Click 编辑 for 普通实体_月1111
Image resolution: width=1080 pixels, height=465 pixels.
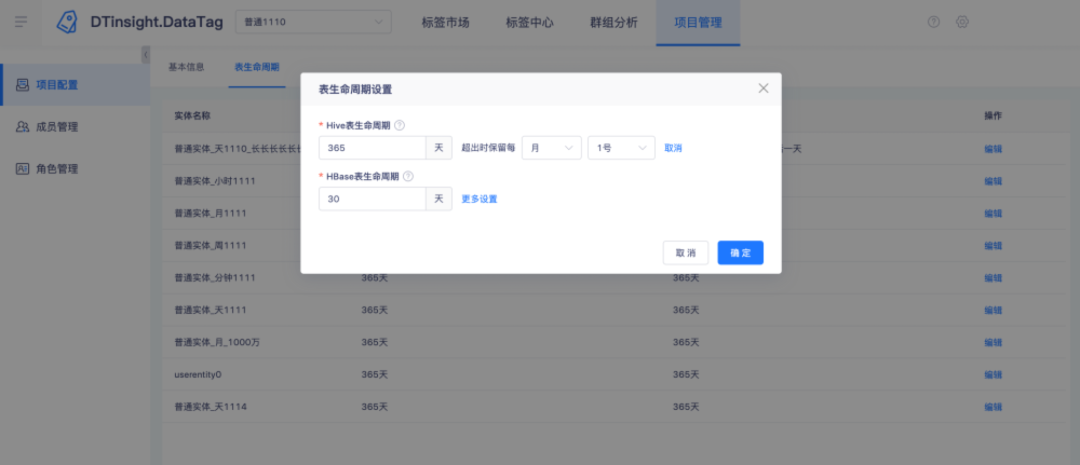point(993,214)
